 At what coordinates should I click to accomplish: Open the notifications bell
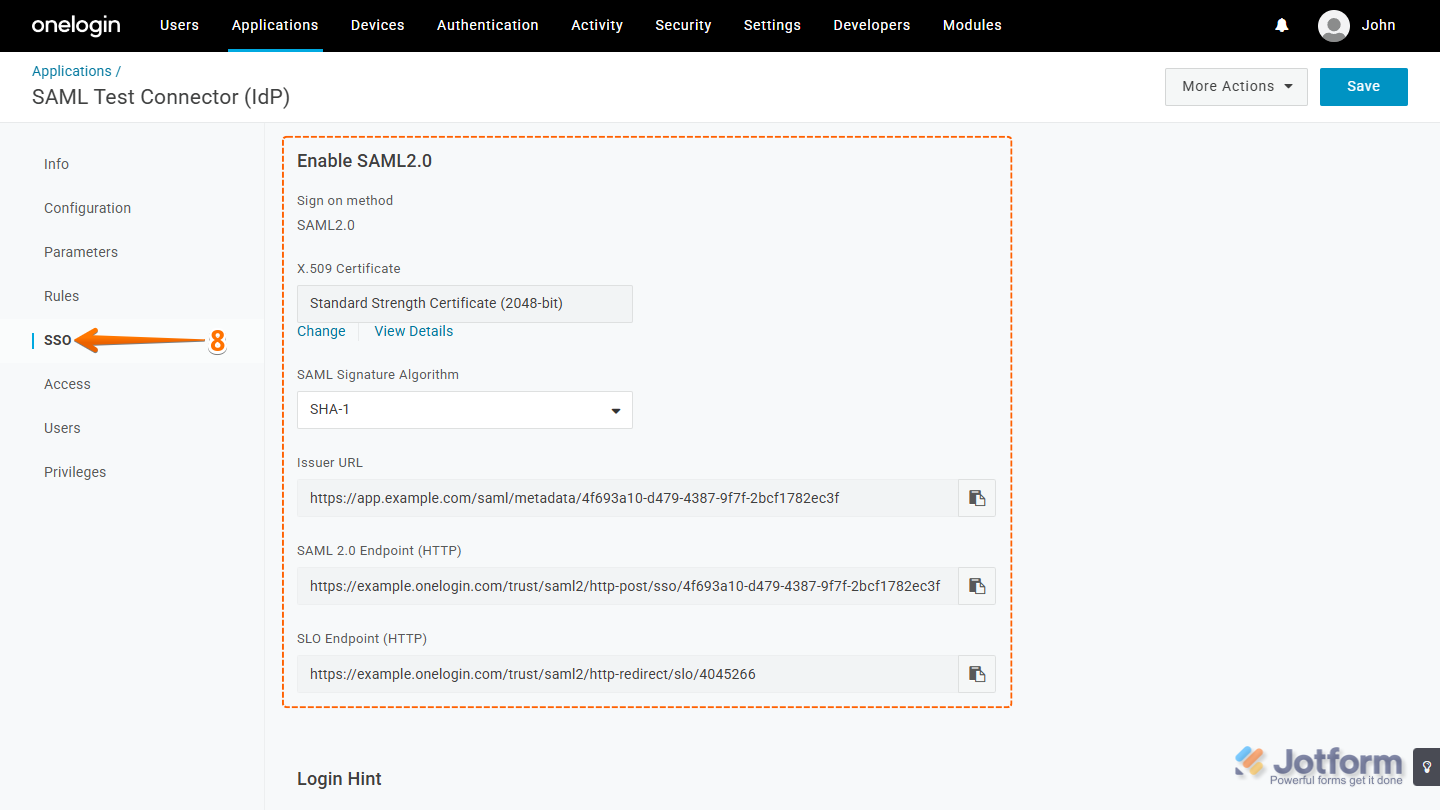[1282, 25]
